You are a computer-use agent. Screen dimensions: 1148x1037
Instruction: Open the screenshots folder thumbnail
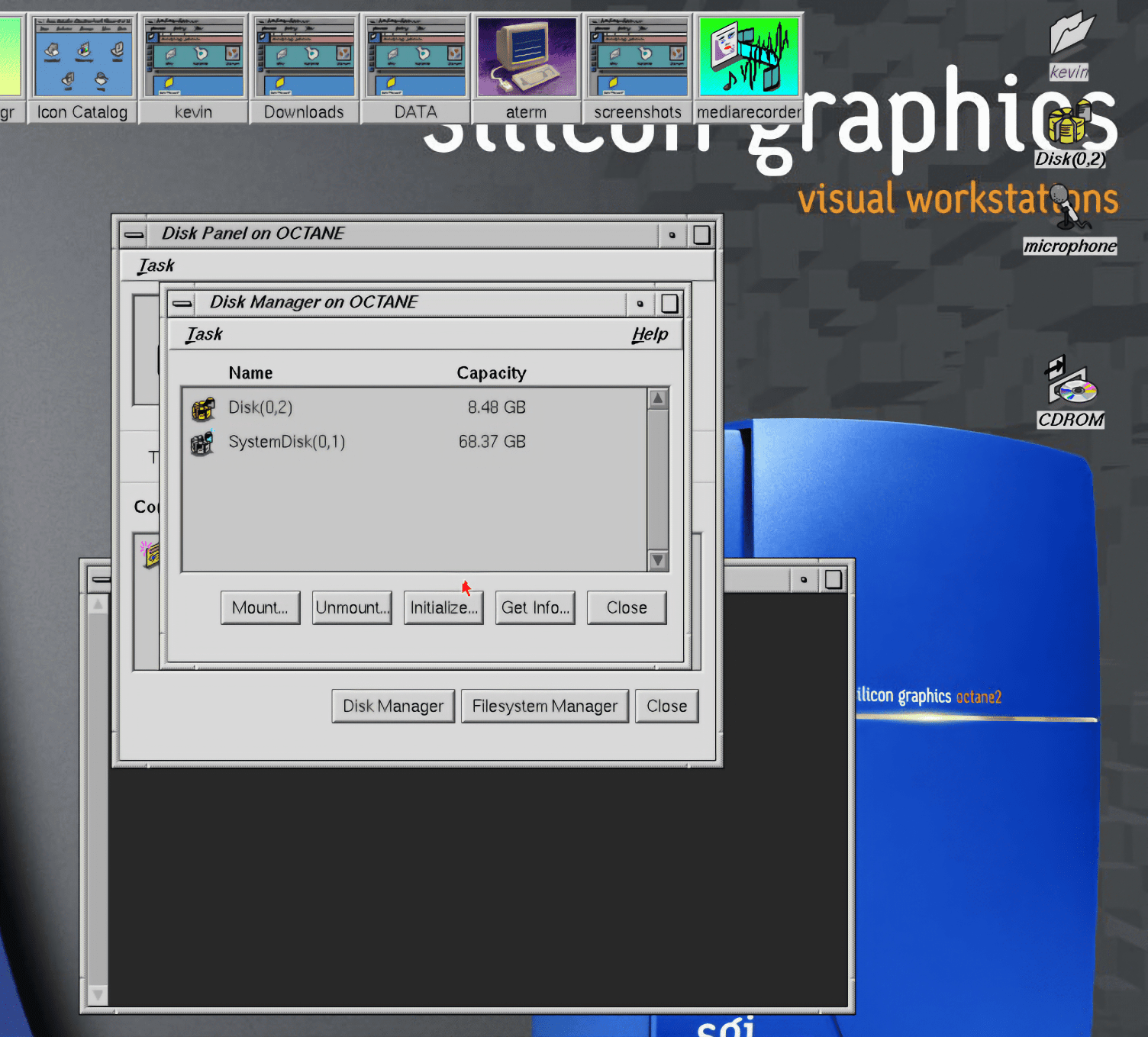(x=638, y=69)
